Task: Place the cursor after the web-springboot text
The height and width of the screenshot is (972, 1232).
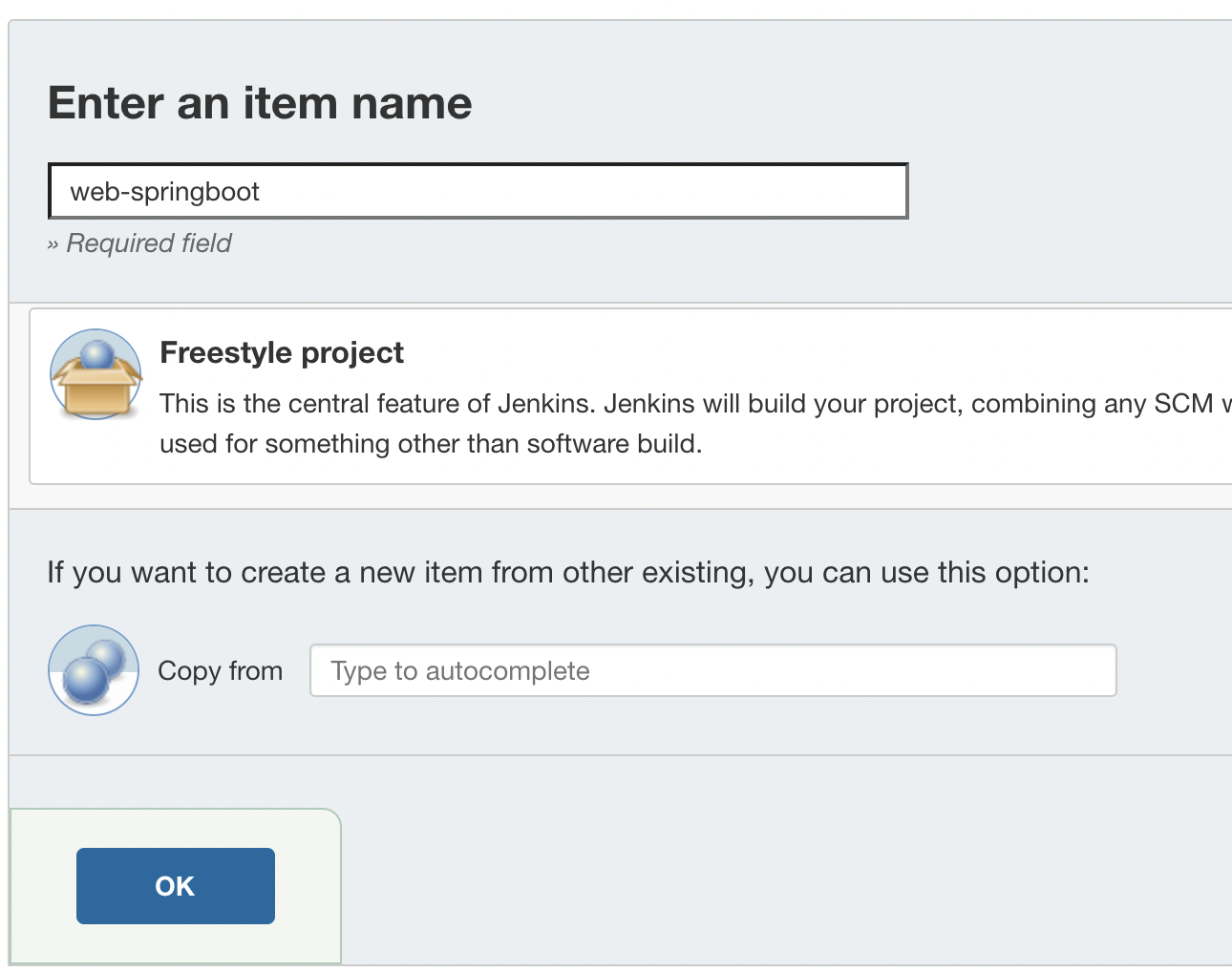Action: pos(262,192)
